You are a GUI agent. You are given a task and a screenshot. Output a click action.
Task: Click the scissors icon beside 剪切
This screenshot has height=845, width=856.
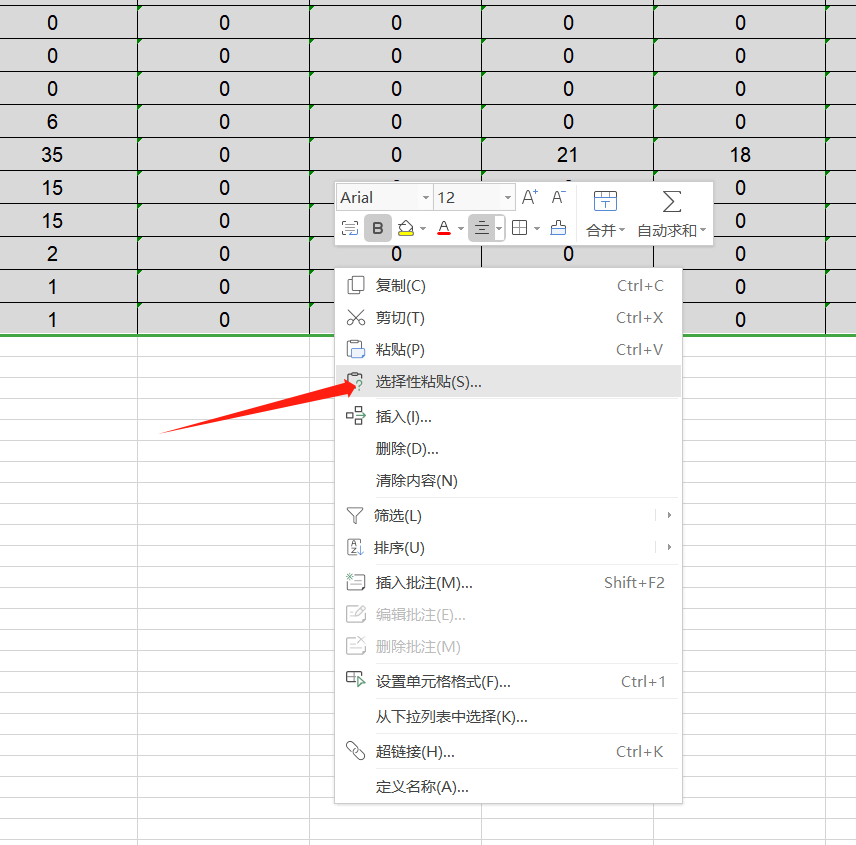356,319
